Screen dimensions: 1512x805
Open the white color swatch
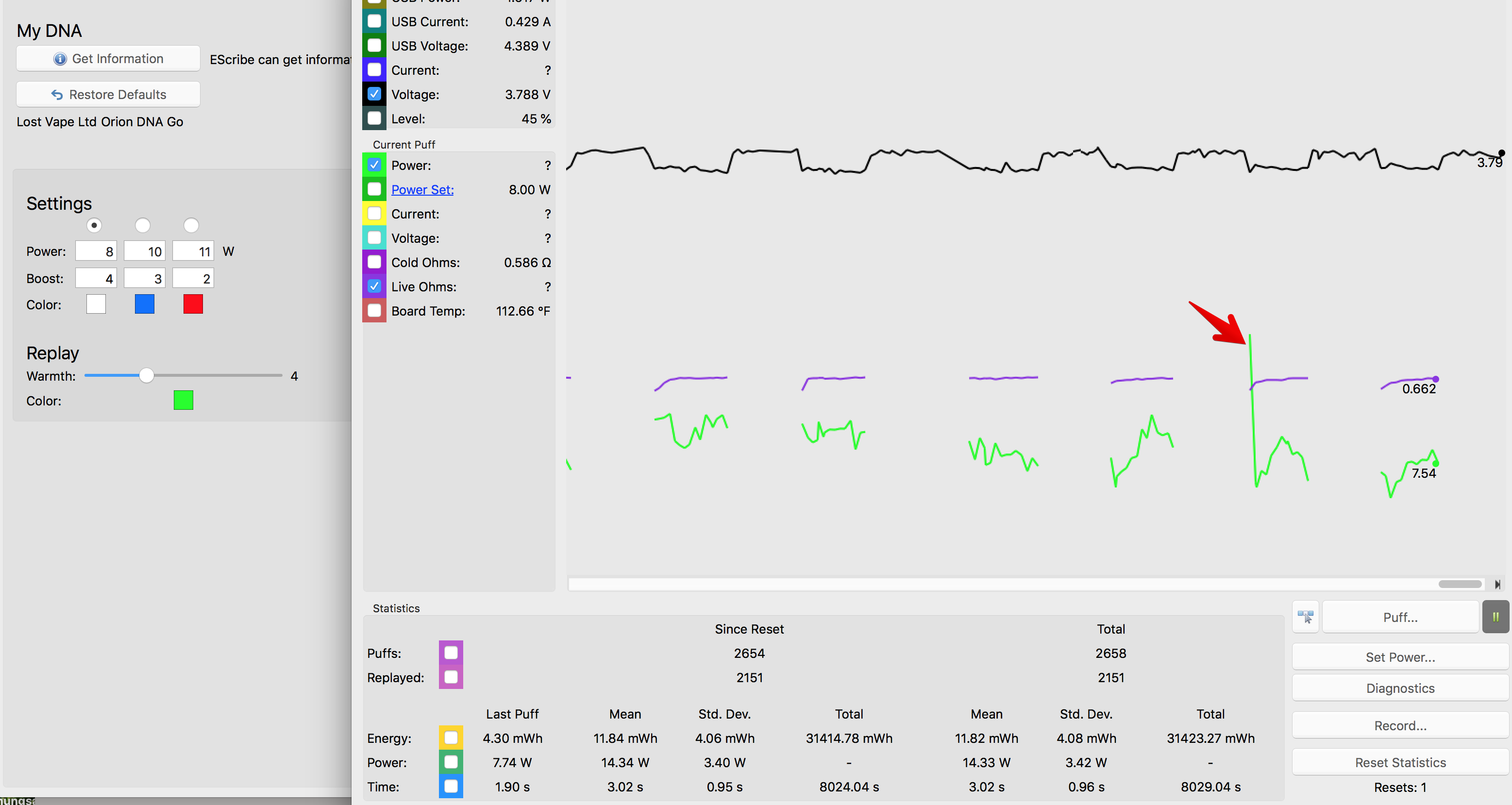pos(96,304)
